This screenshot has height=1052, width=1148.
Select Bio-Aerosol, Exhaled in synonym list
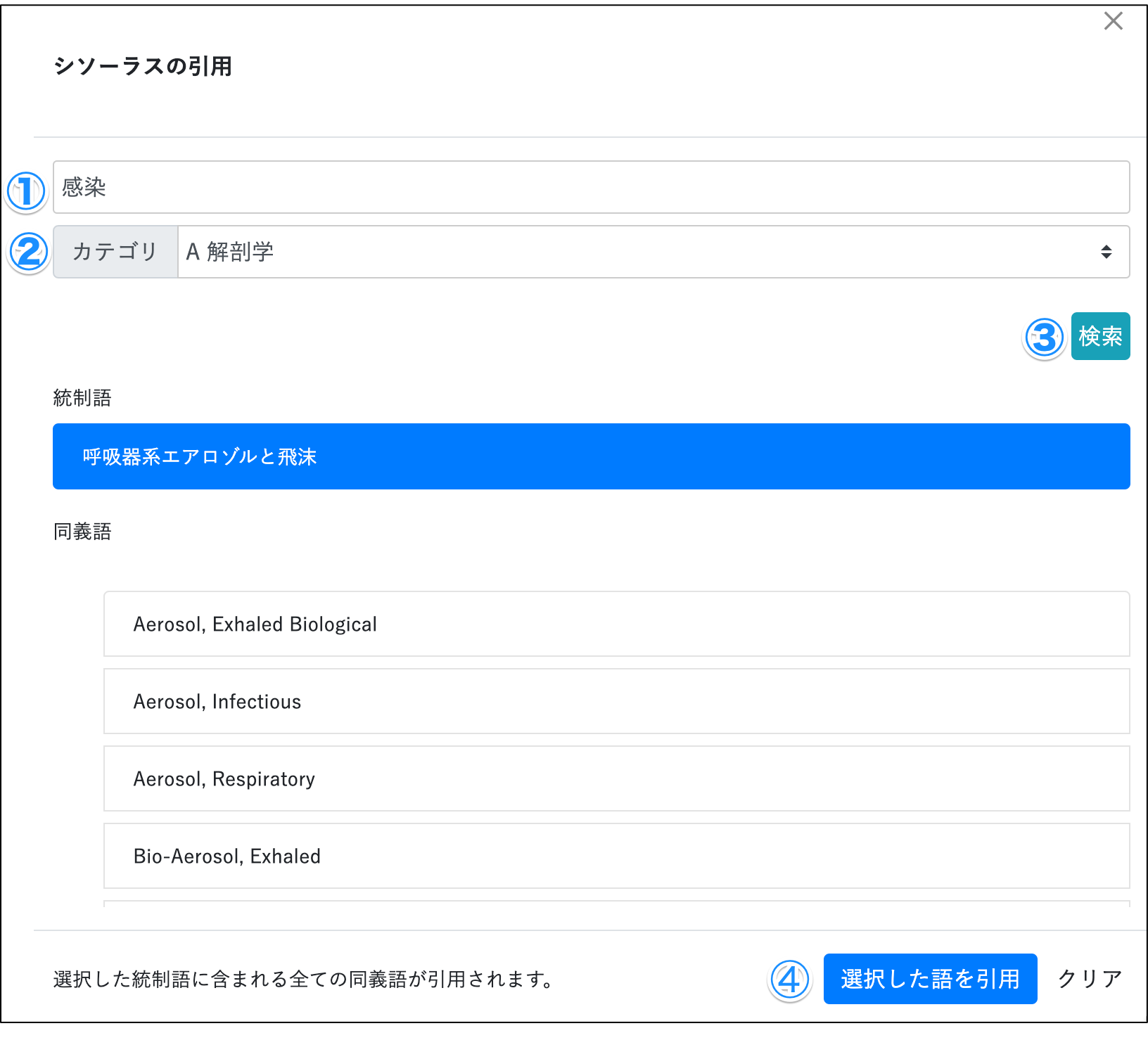pyautogui.click(x=616, y=856)
